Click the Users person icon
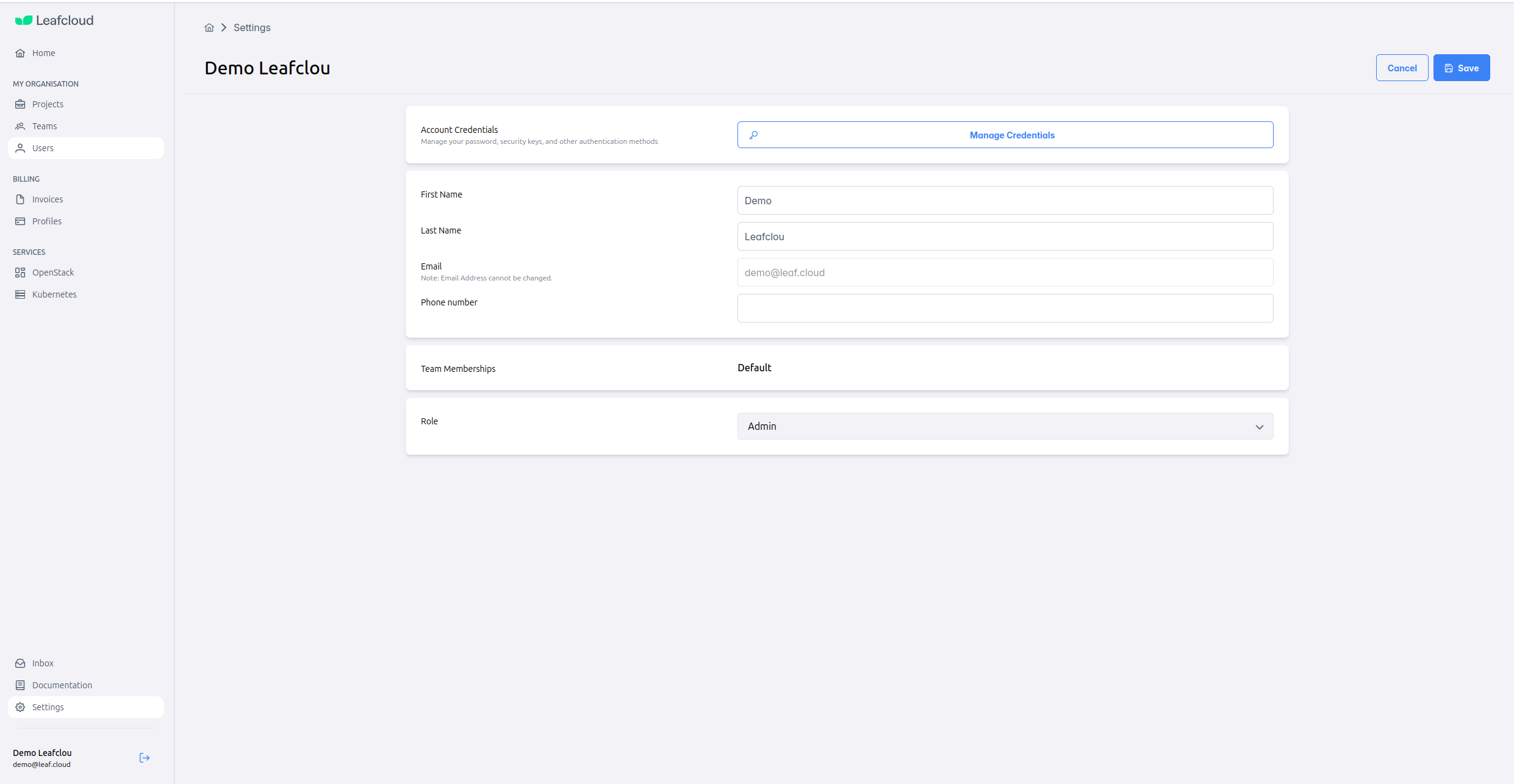Viewport: 1514px width, 784px height. [x=20, y=148]
